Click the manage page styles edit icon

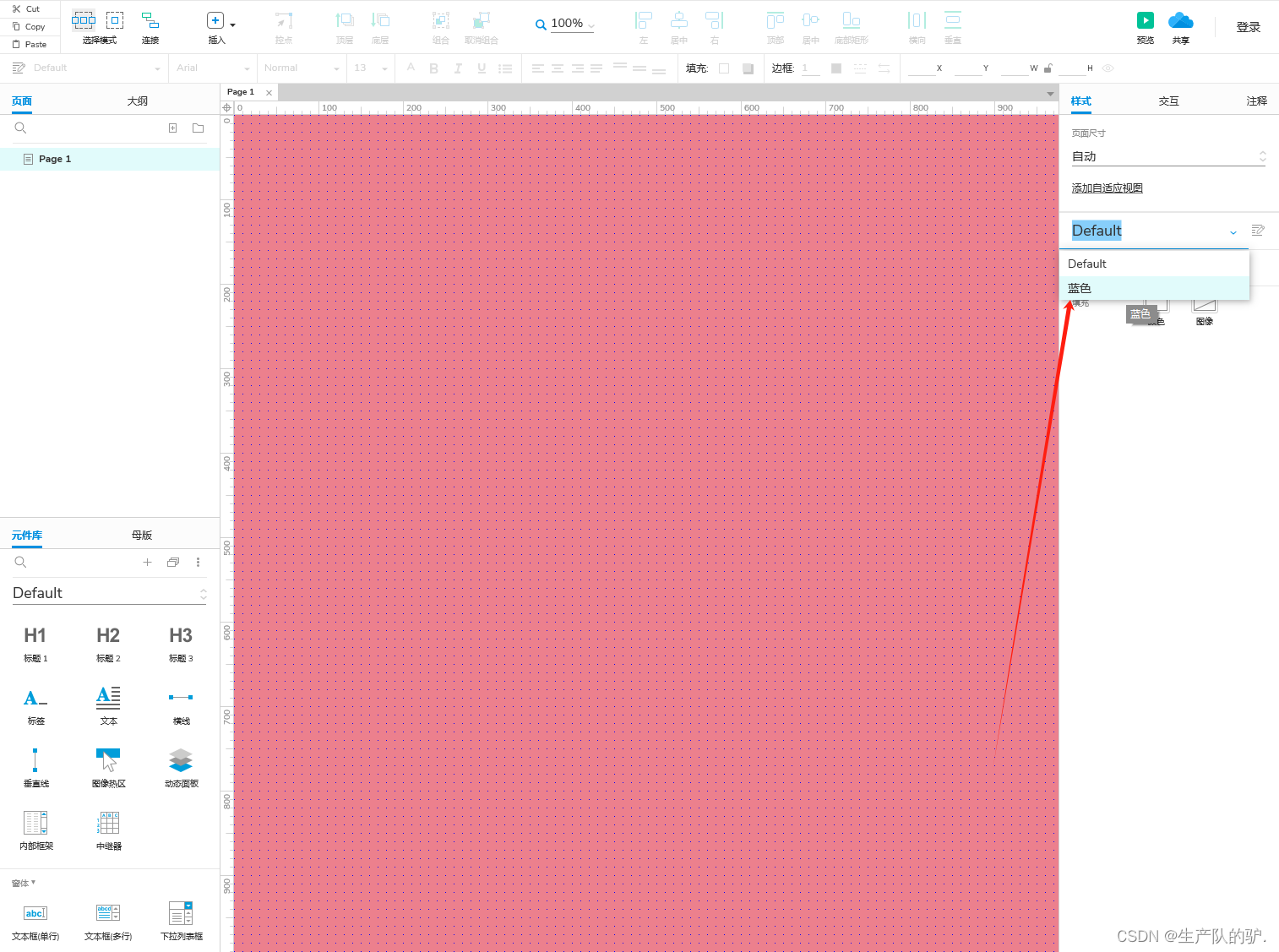point(1258,231)
